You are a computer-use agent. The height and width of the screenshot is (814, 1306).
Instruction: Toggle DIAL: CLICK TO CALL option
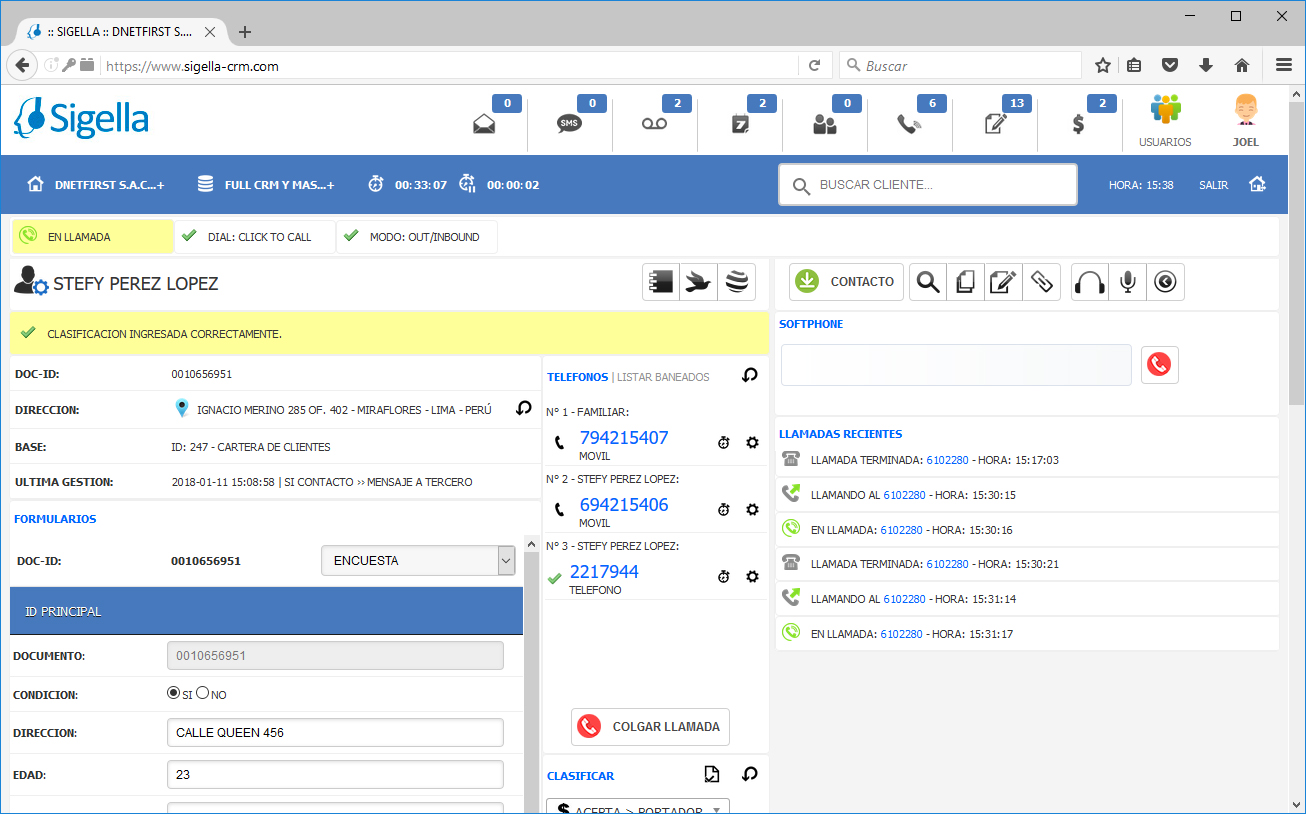[x=255, y=237]
